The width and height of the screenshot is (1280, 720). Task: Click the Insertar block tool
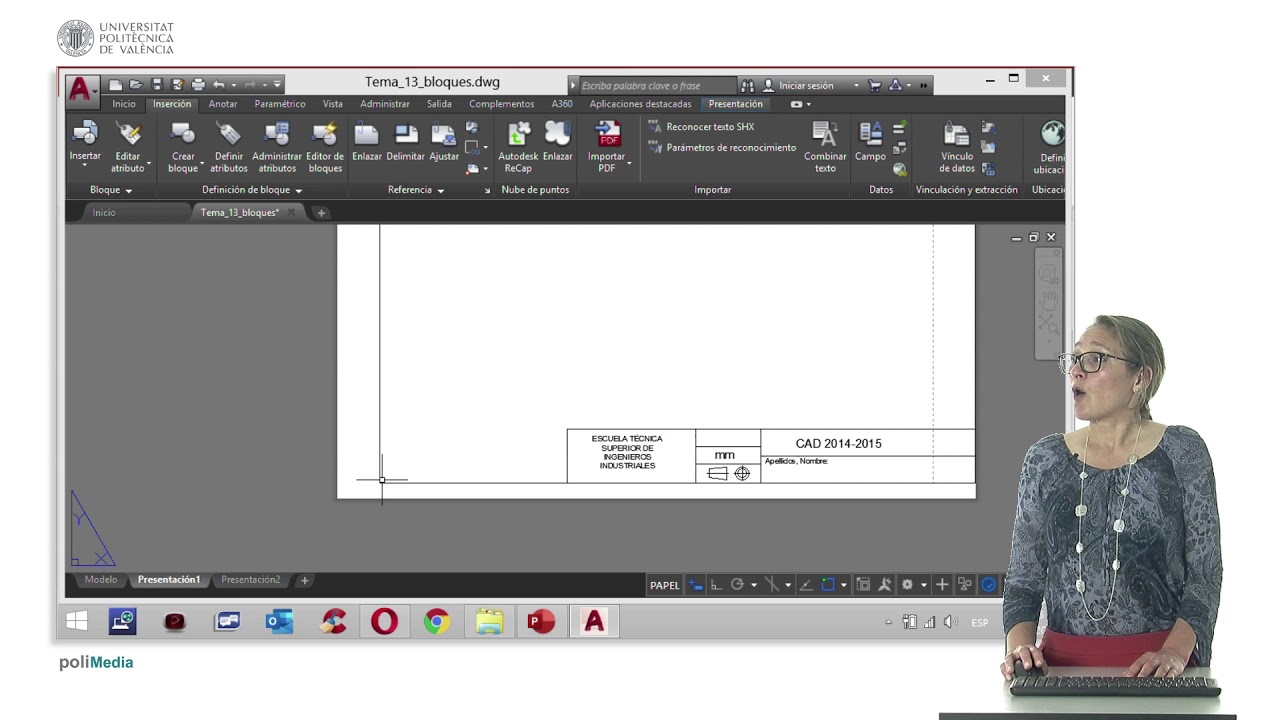(85, 142)
